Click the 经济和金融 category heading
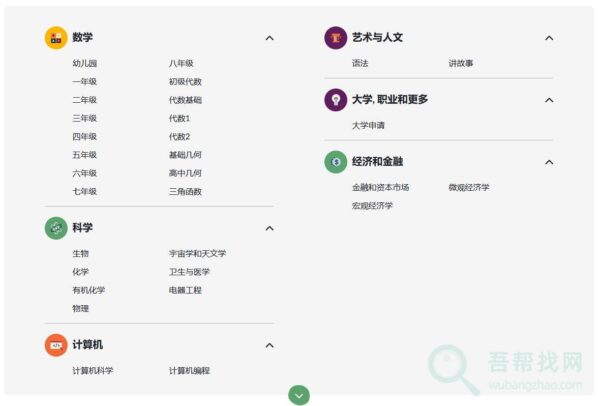The width and height of the screenshot is (600, 406). (x=377, y=161)
